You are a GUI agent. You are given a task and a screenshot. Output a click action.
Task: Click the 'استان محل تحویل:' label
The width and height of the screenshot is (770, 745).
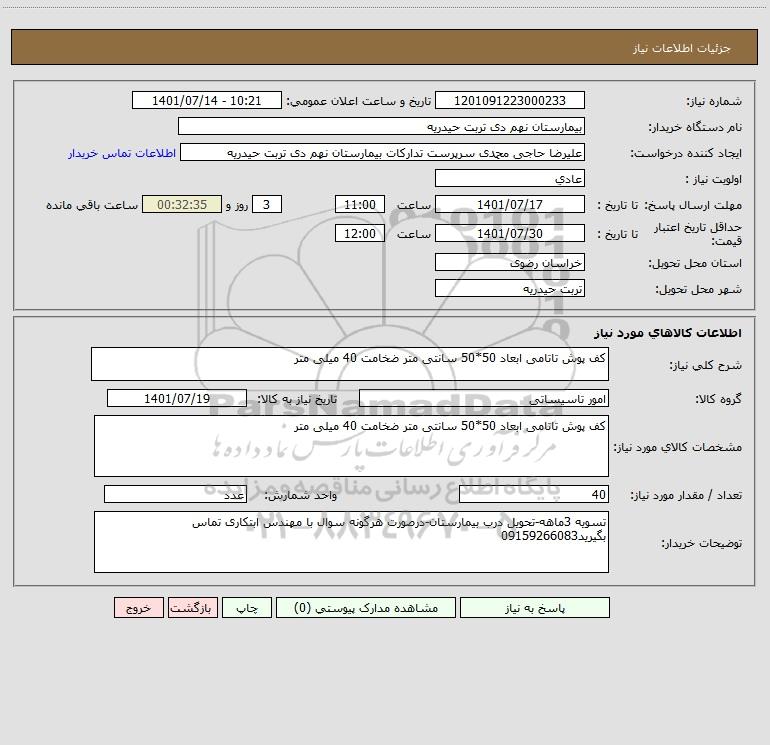[x=695, y=264]
